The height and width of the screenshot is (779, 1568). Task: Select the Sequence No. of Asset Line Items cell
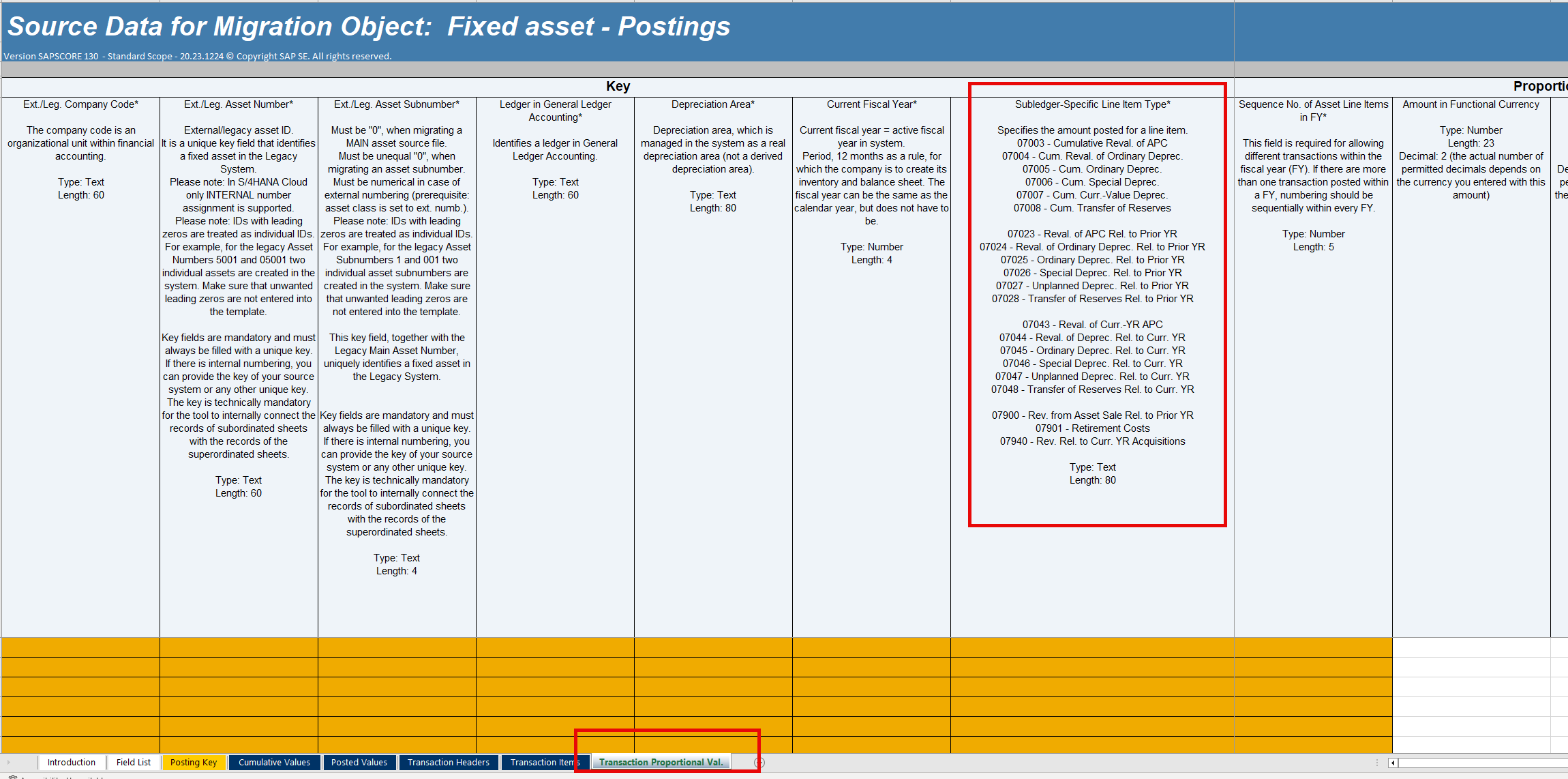[1313, 367]
